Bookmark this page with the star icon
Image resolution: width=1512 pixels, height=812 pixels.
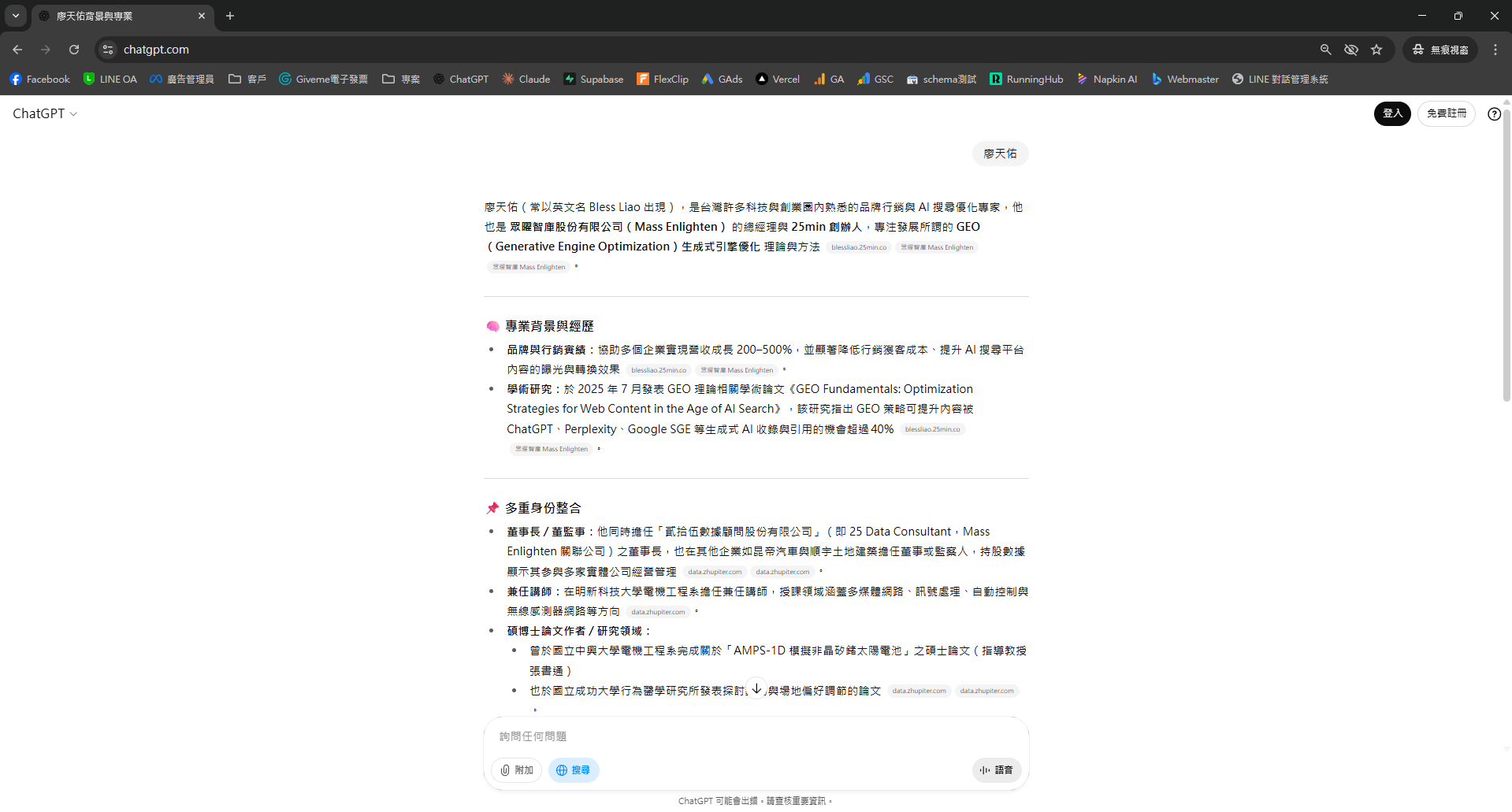click(1376, 50)
